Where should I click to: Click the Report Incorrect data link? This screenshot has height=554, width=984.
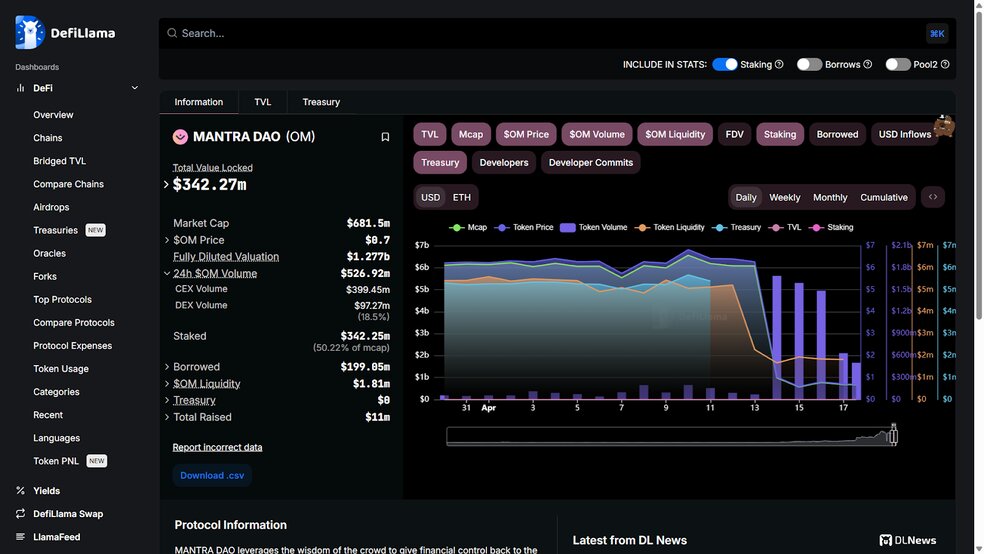(x=217, y=447)
